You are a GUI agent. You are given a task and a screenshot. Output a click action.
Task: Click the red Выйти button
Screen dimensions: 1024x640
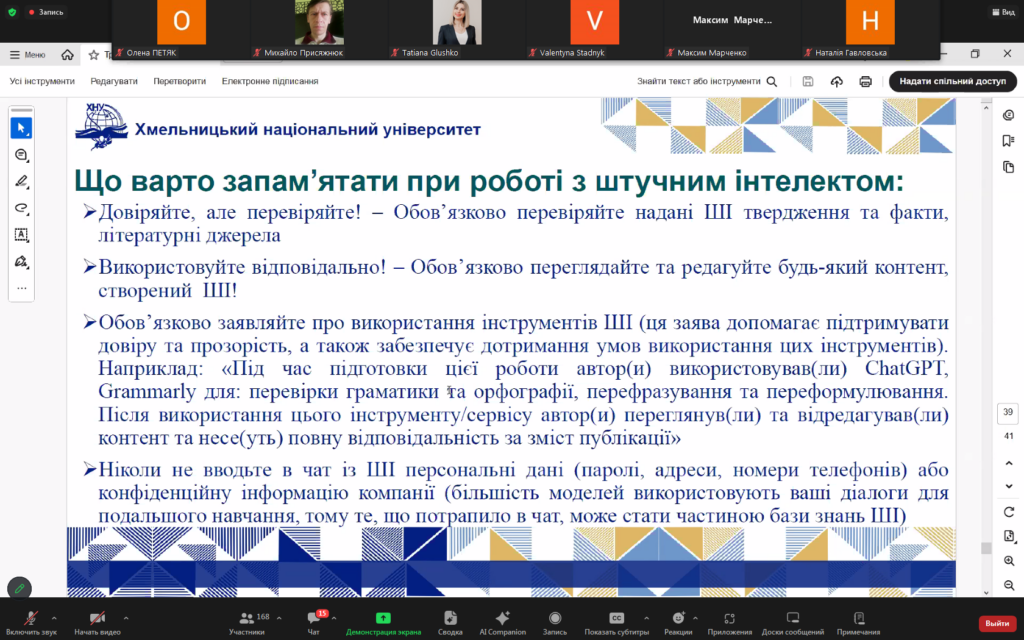pyautogui.click(x=996, y=623)
